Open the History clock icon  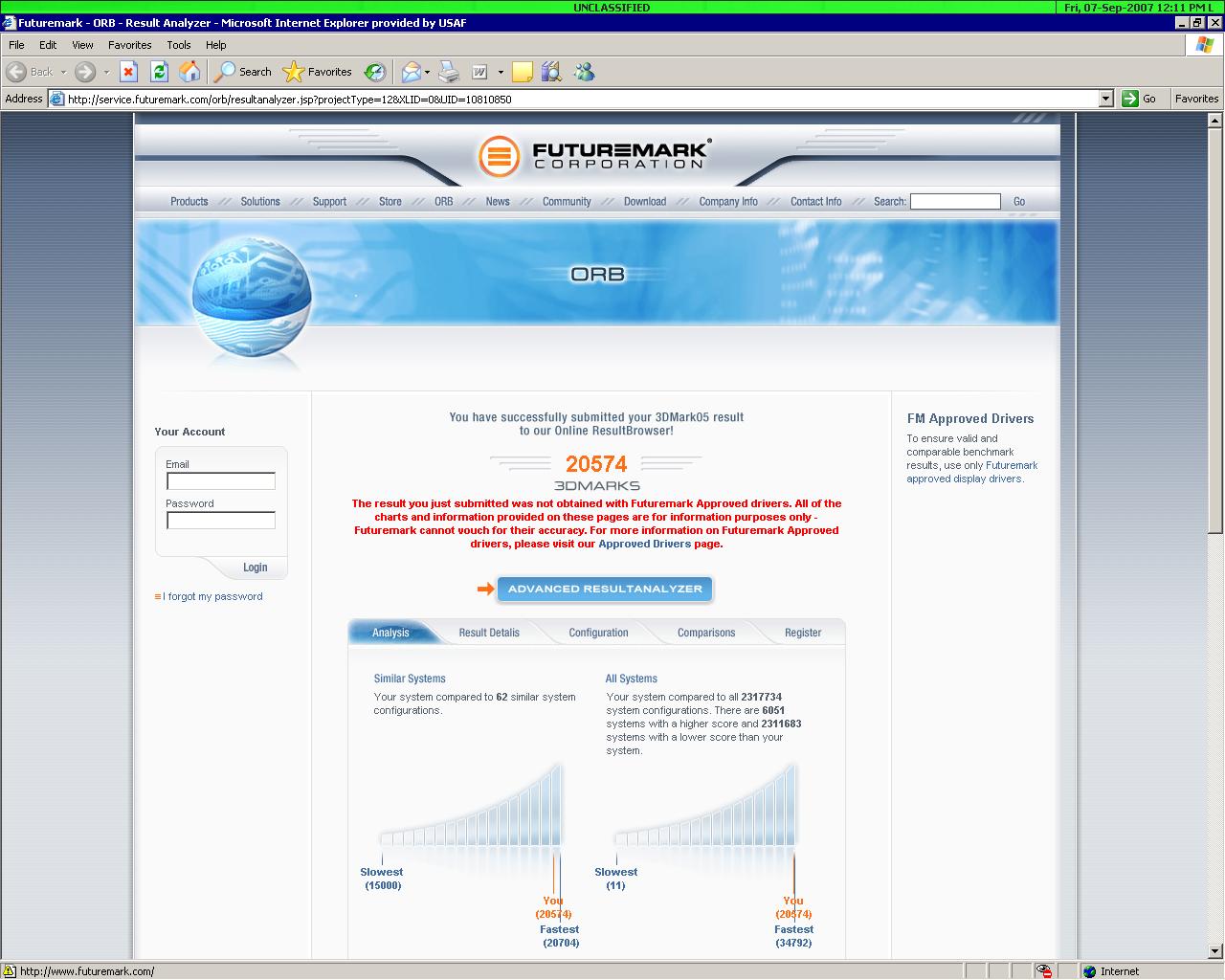pos(375,72)
